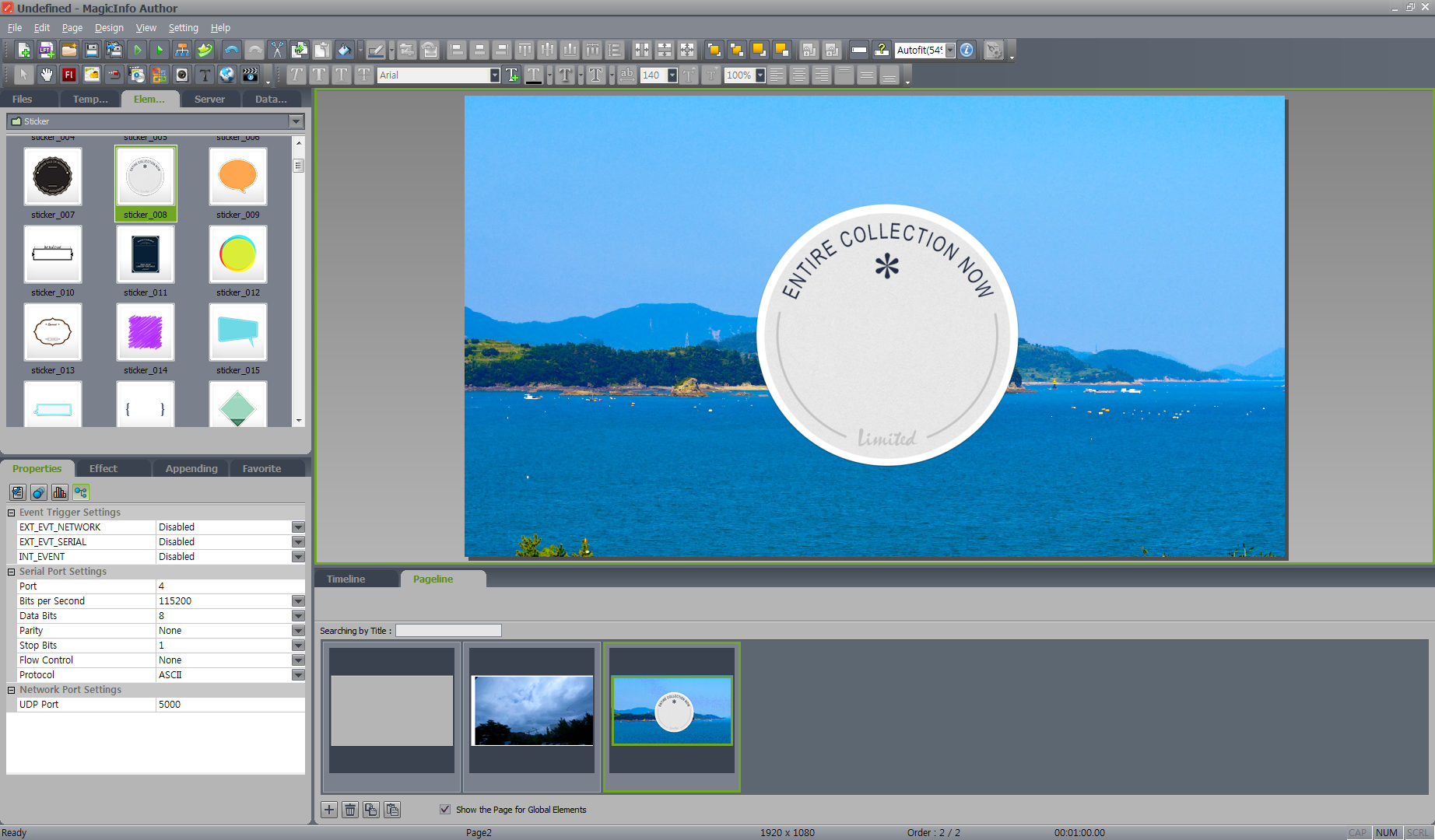
Task: Collapse Serial Port Settings section
Action: click(x=12, y=572)
